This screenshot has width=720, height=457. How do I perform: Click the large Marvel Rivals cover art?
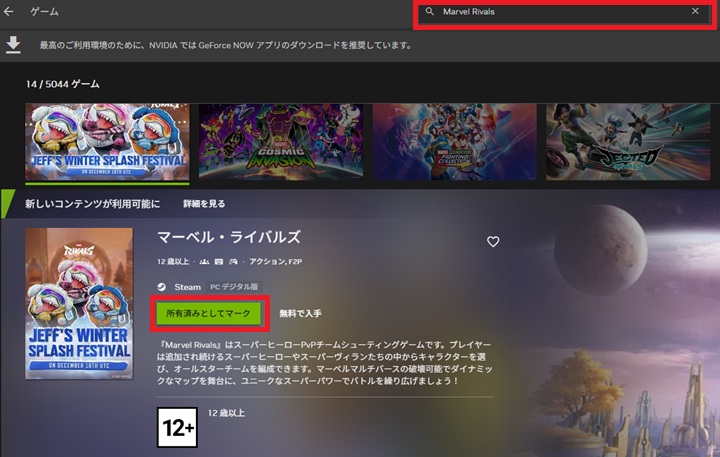tap(78, 303)
